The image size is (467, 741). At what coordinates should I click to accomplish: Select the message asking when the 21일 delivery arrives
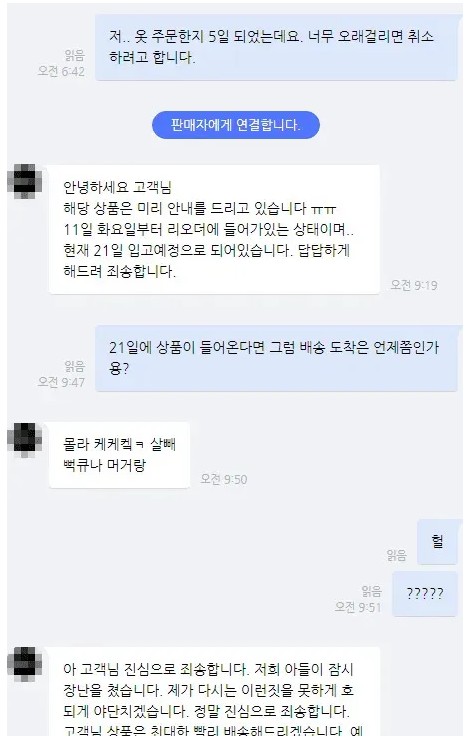click(x=277, y=358)
